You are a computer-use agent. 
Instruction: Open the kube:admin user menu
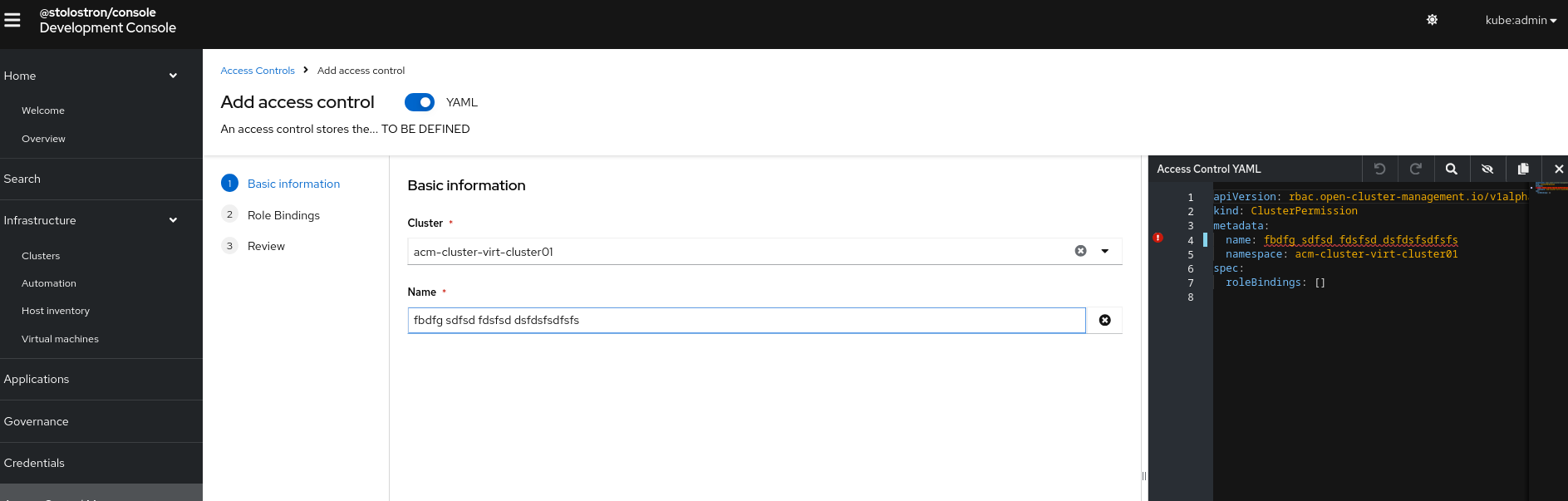1521,20
